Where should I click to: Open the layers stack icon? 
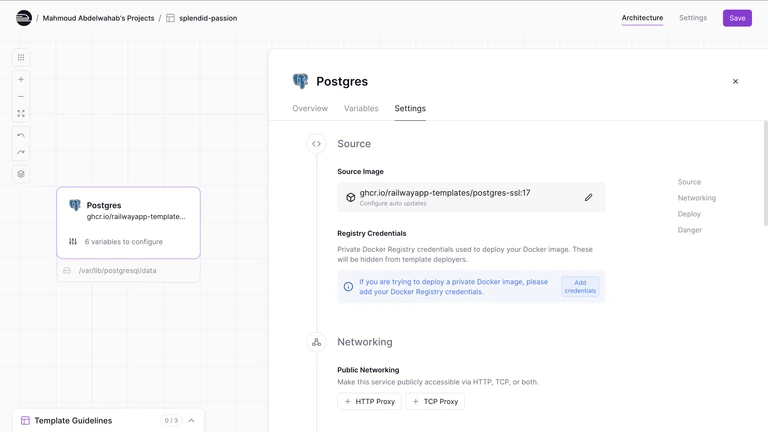[x=21, y=174]
